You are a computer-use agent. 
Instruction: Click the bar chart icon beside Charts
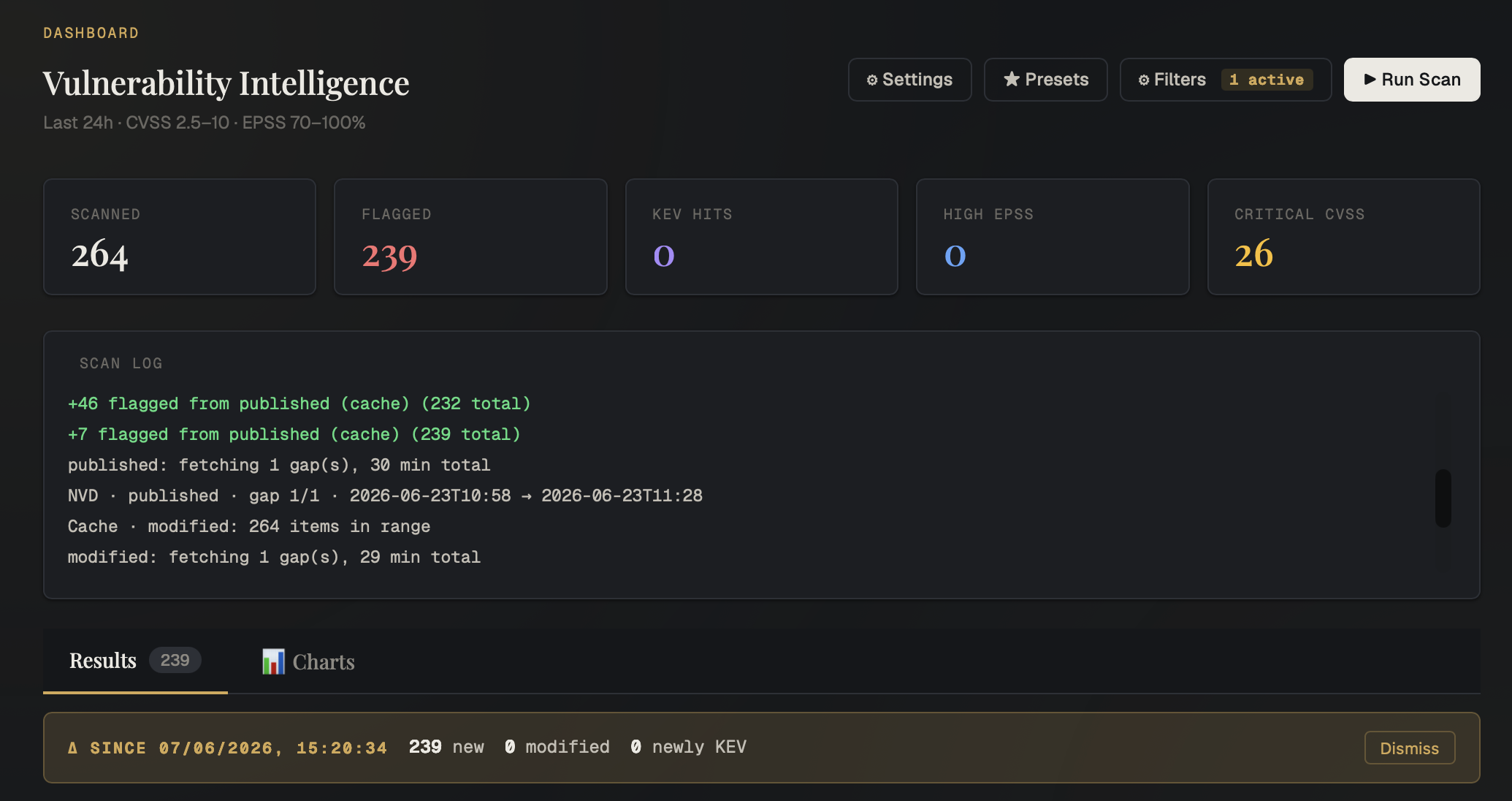[x=273, y=661]
